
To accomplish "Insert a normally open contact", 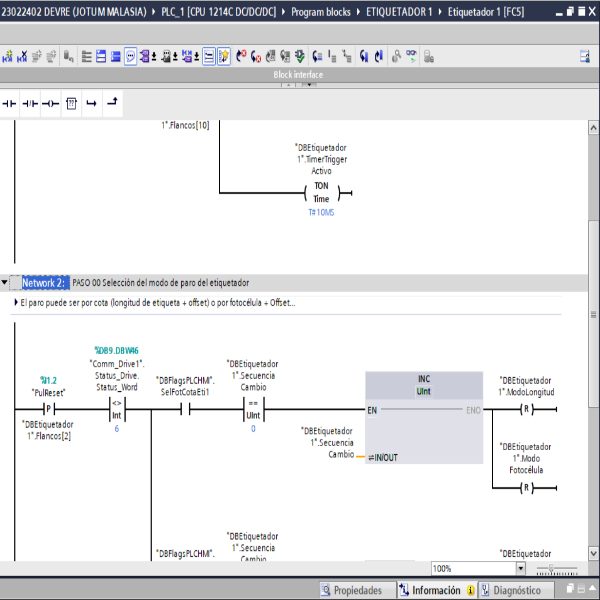I will click(10, 103).
